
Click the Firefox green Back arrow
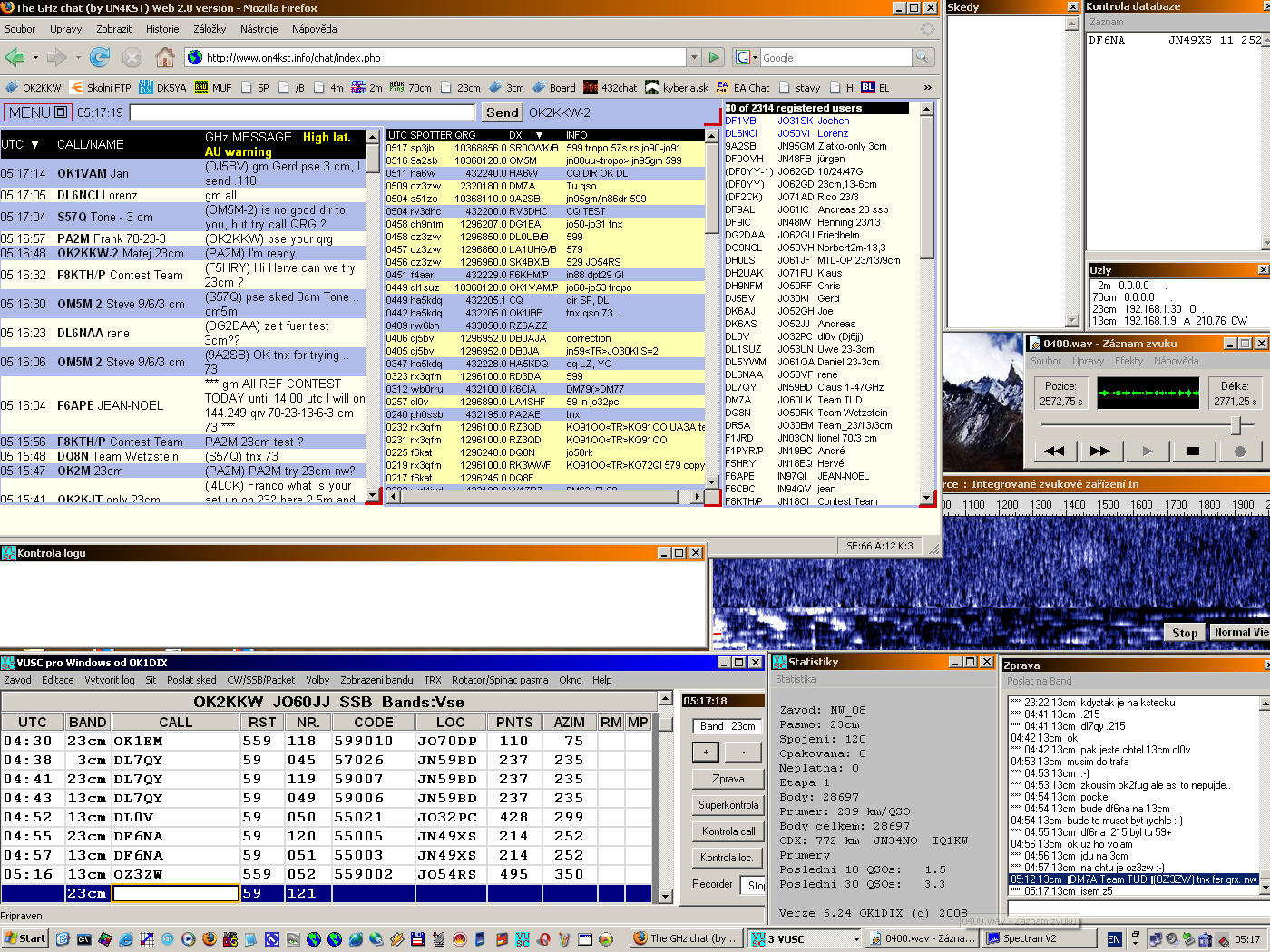tap(15, 57)
